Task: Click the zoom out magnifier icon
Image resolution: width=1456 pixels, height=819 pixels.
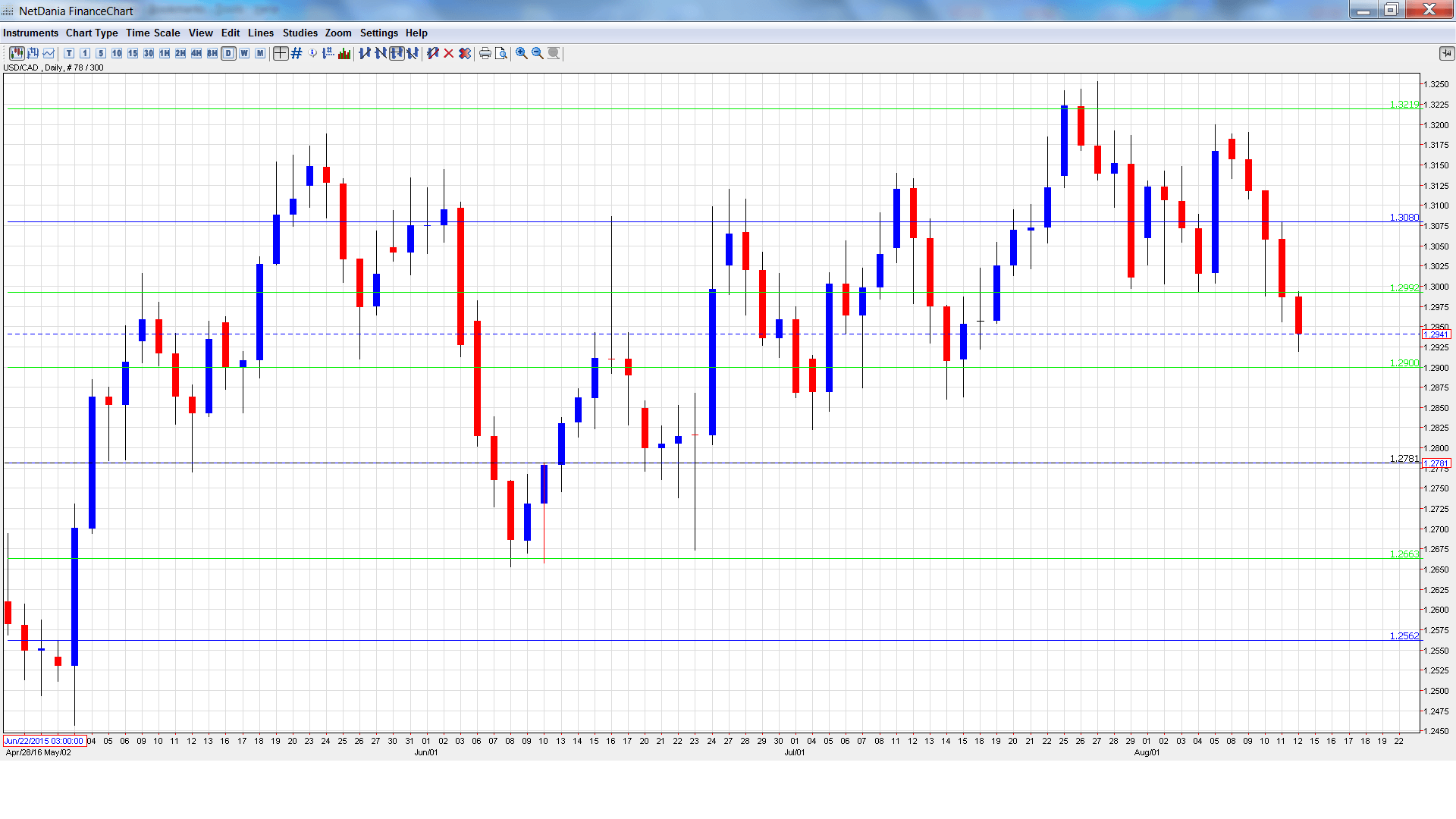Action: tap(538, 53)
